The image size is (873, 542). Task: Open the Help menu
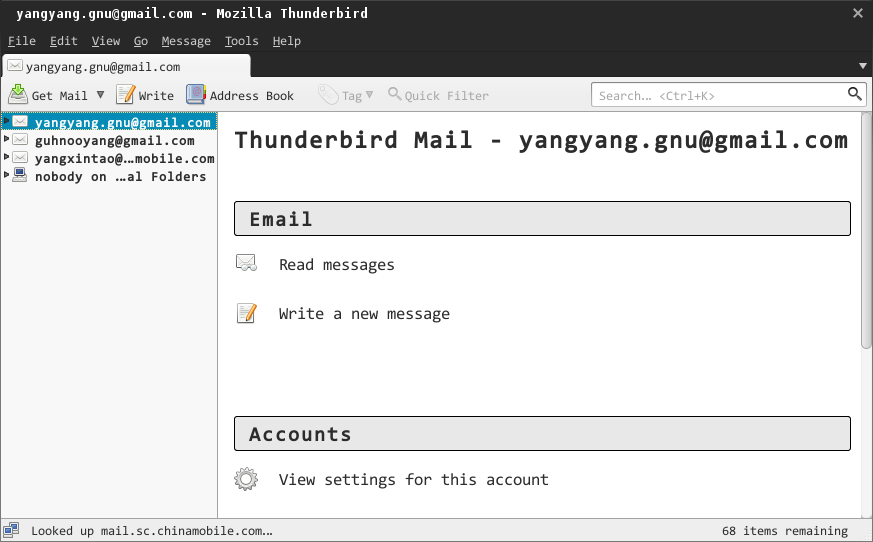pos(287,41)
